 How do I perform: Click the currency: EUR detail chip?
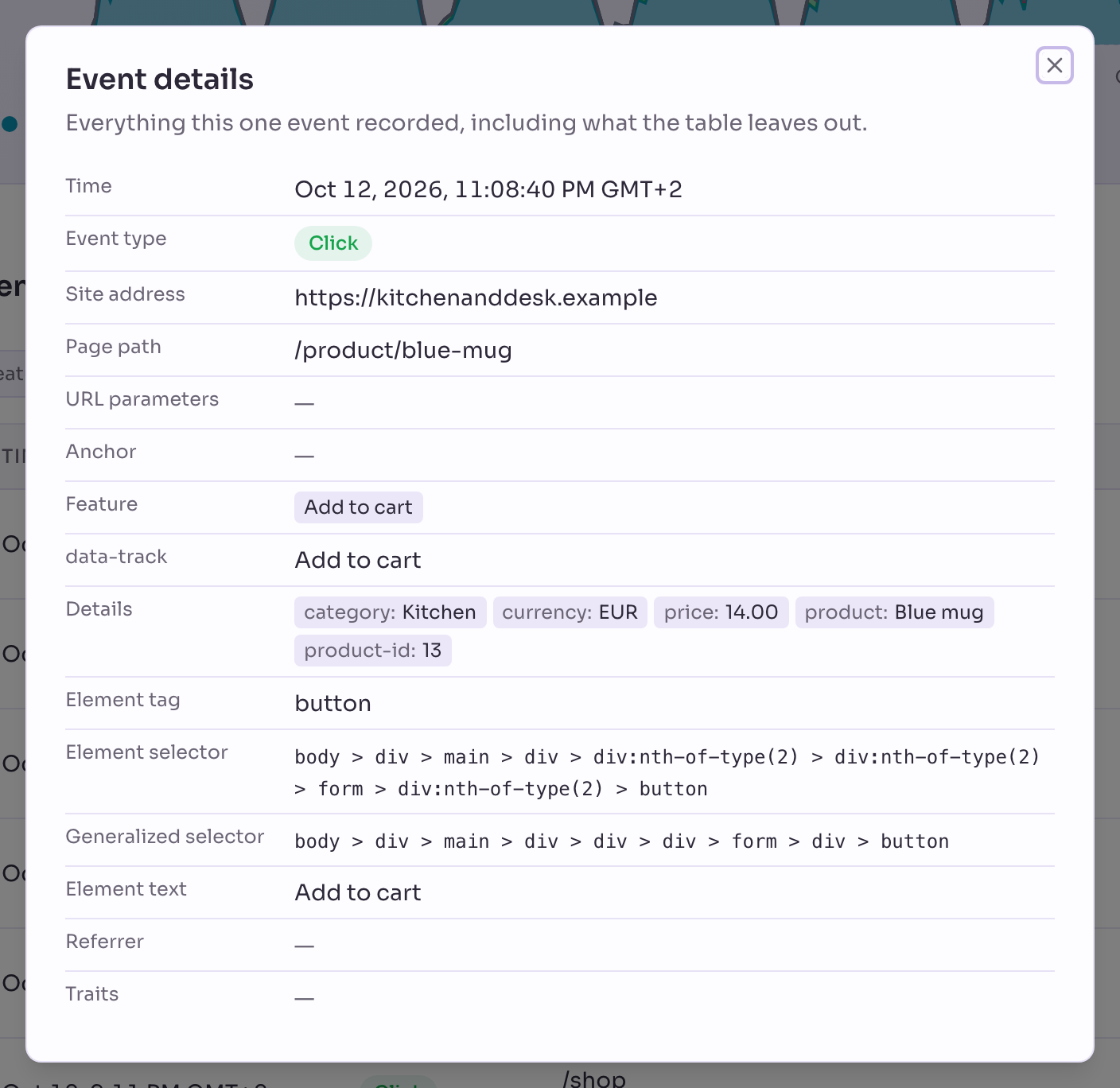tap(570, 612)
